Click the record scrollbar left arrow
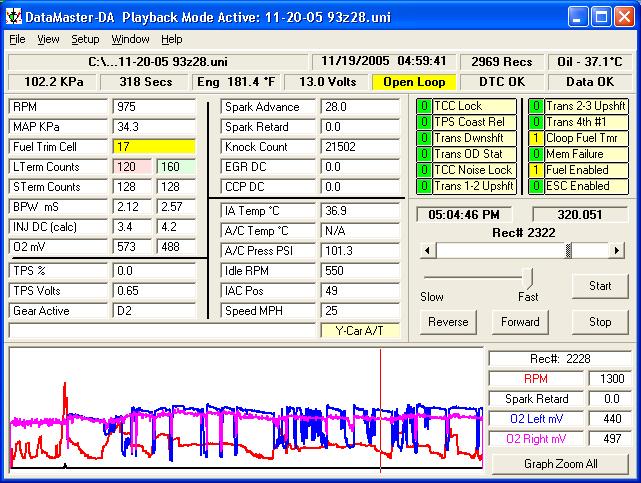 pos(428,250)
